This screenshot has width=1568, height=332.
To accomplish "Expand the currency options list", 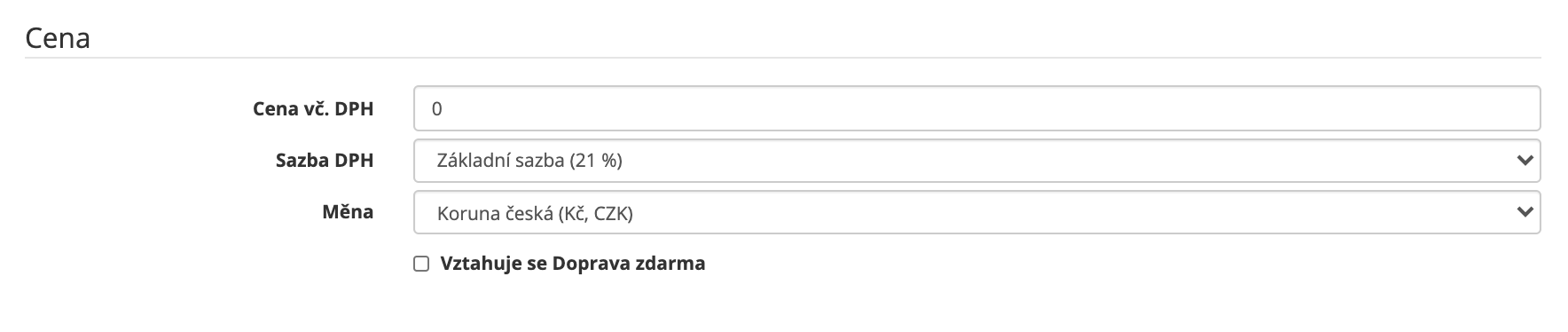I will coord(976,212).
